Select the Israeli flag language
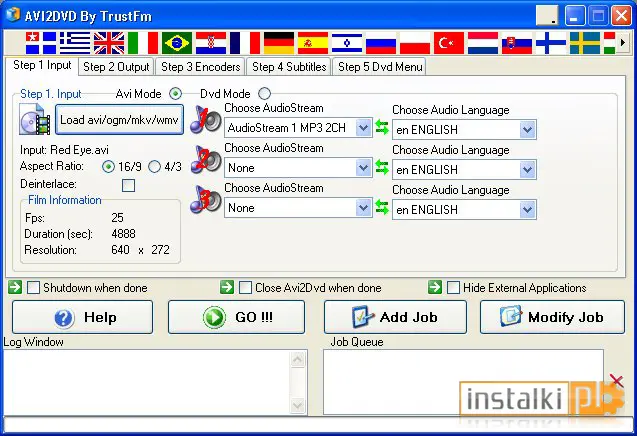637x436 pixels. pos(347,43)
